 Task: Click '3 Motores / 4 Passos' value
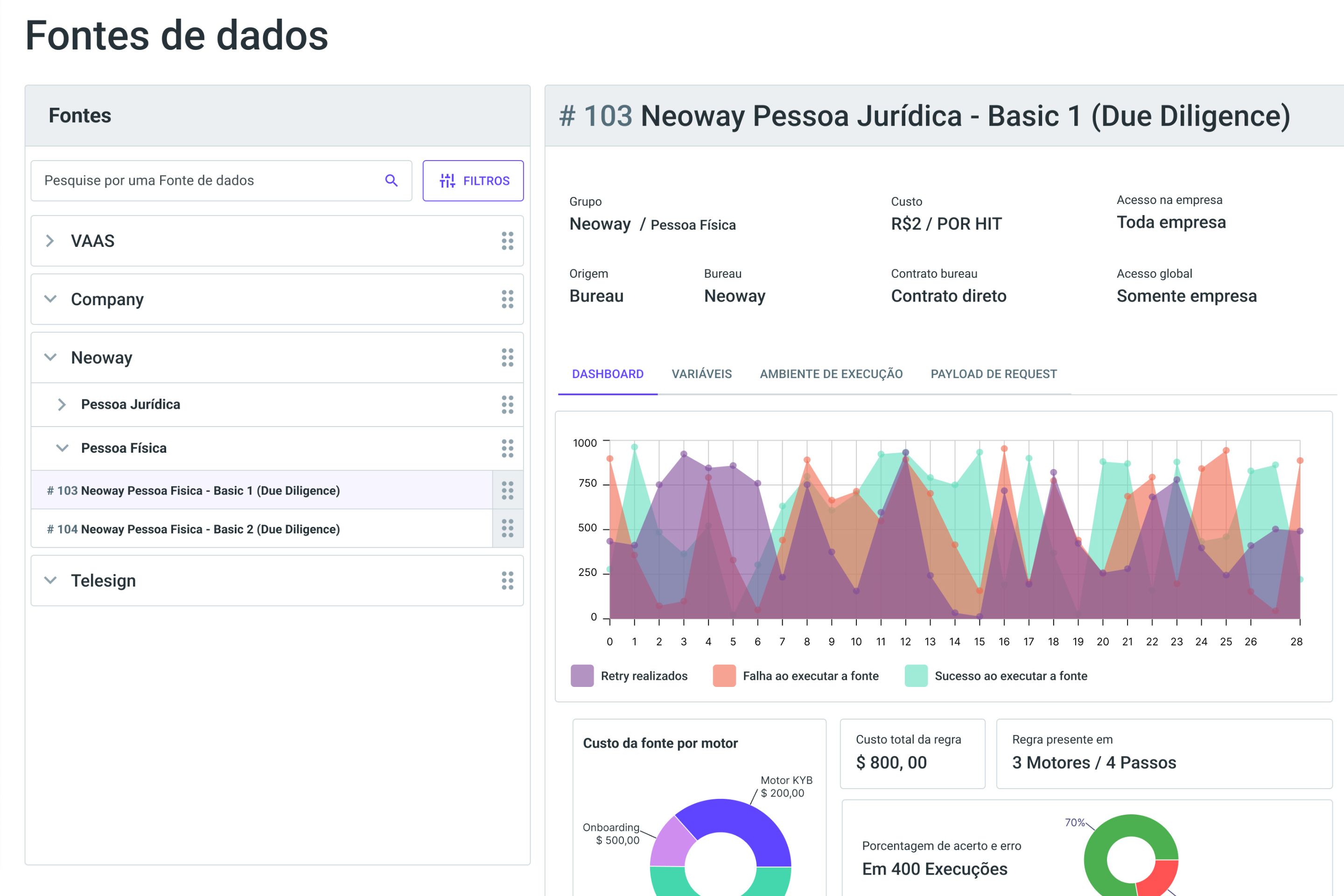pos(1094,762)
